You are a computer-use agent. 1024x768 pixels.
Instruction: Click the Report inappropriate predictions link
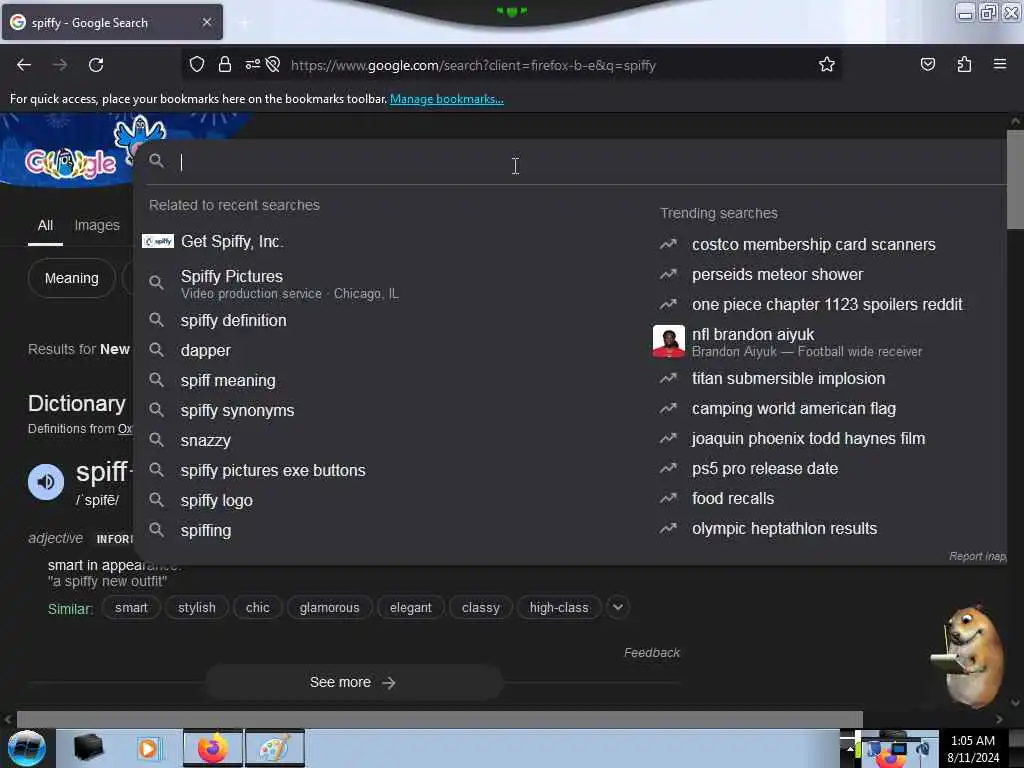(978, 556)
